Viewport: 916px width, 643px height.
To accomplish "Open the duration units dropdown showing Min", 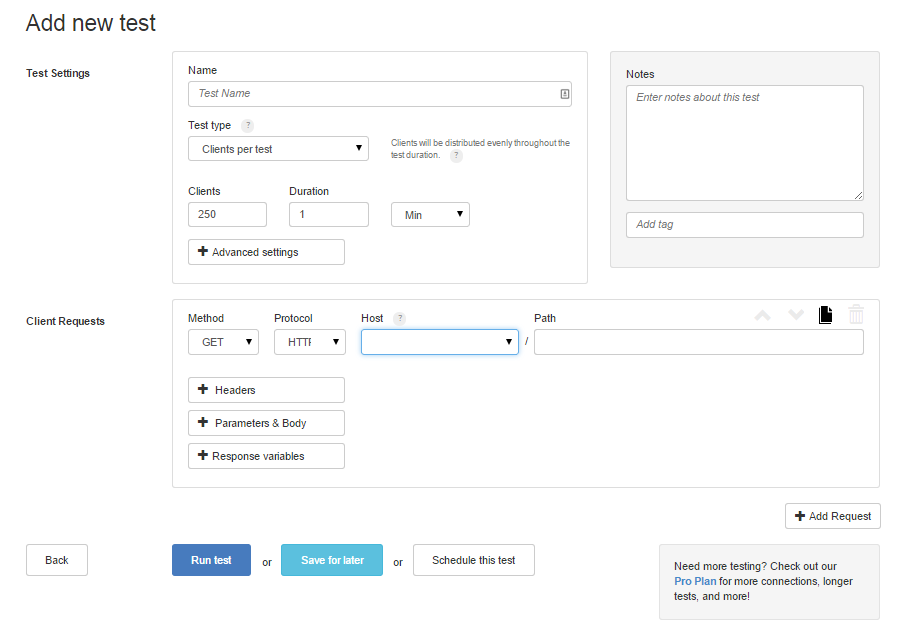I will (430, 214).
